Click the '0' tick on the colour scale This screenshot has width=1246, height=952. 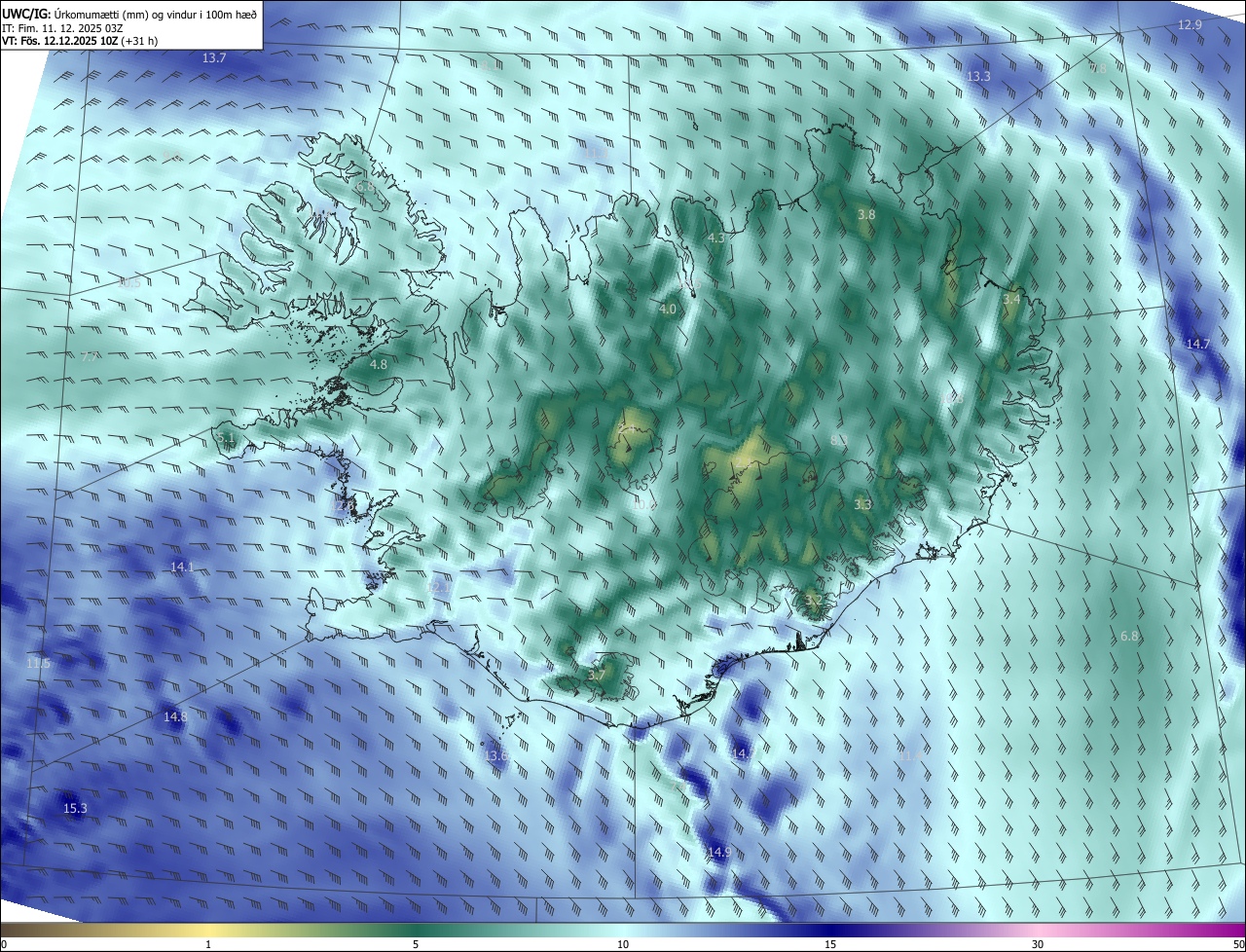tap(4, 944)
